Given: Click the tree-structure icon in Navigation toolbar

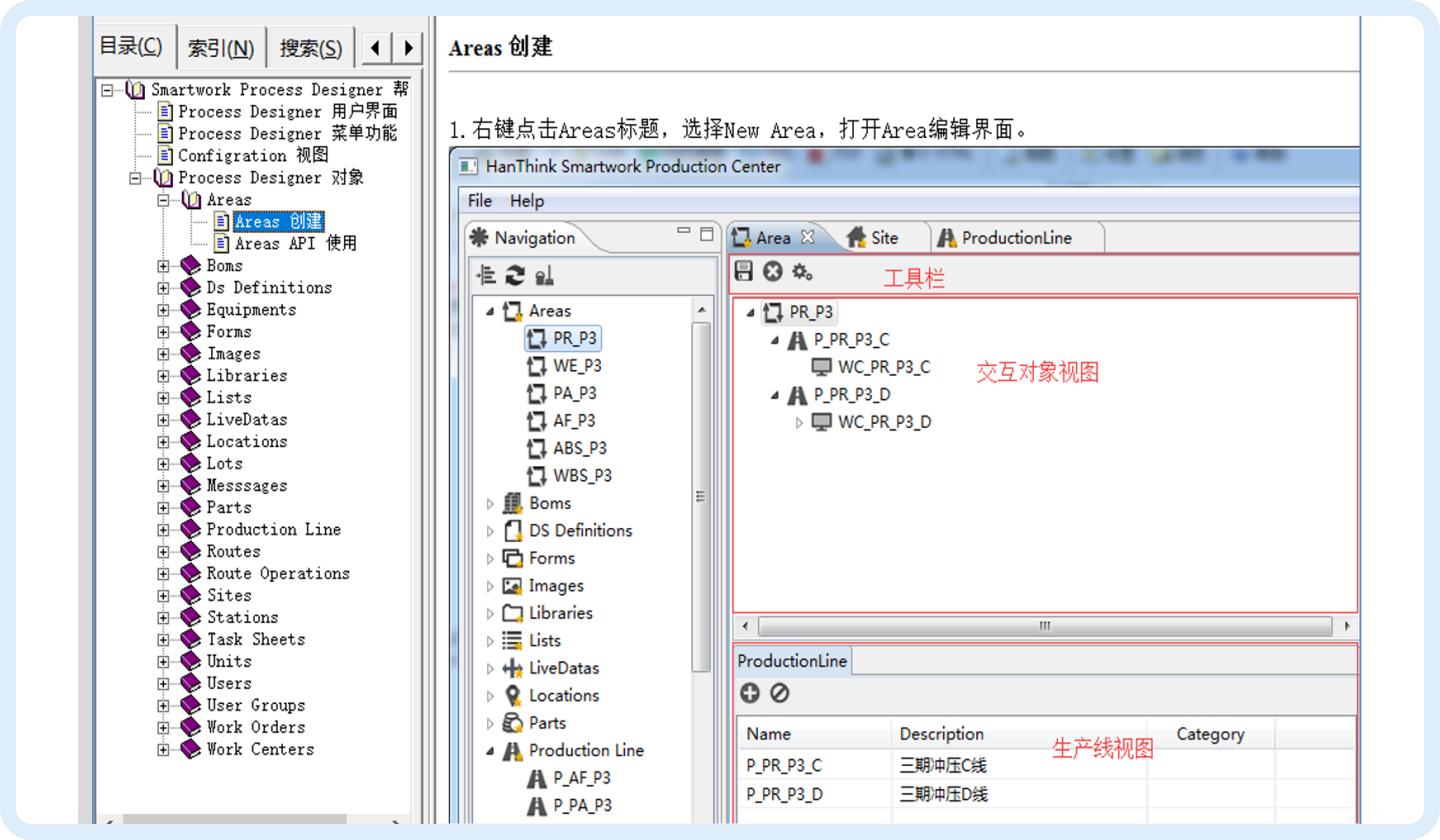Looking at the screenshot, I should pos(487,275).
